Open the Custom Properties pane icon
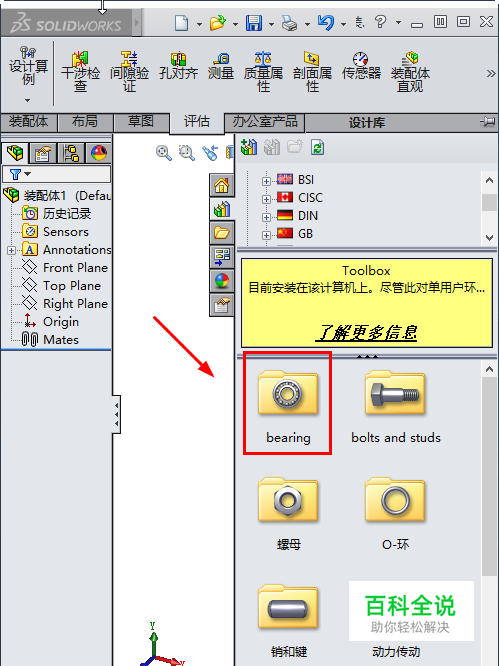This screenshot has width=499, height=666. (222, 305)
